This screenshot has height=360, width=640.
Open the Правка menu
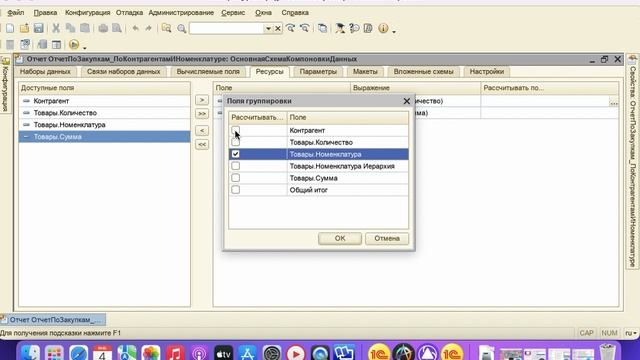45,13
